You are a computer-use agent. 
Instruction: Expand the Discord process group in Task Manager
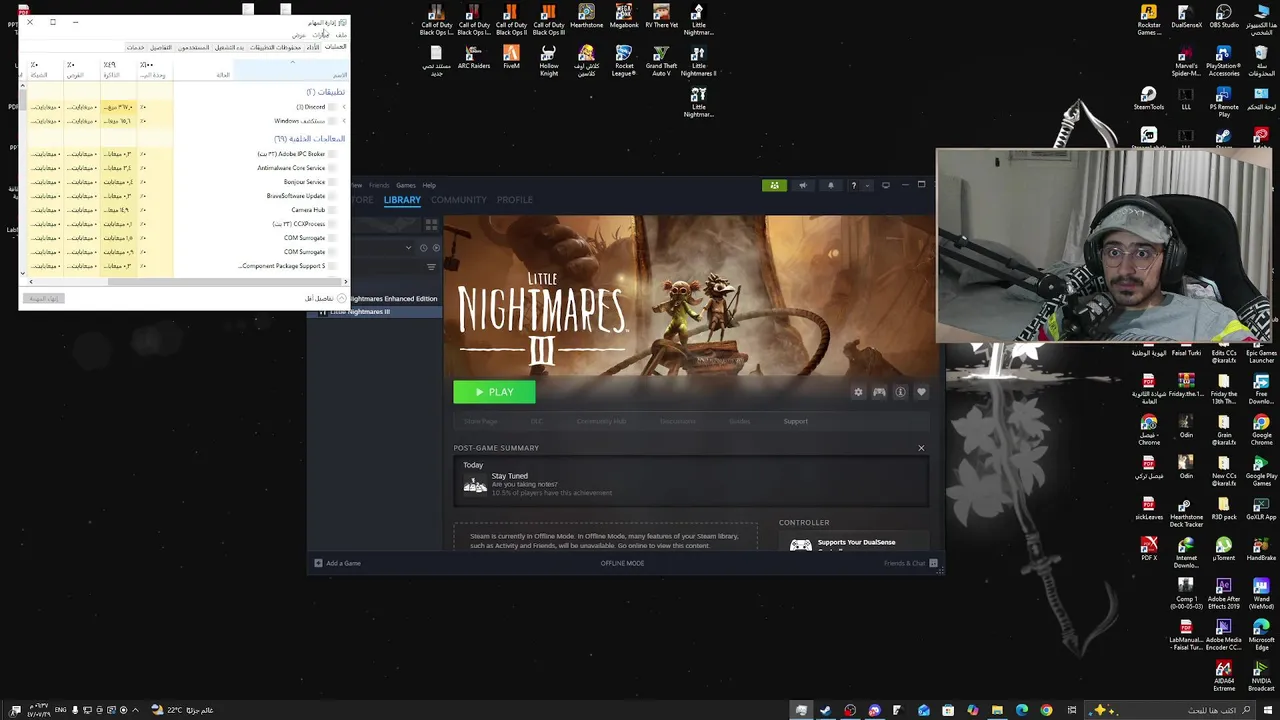[x=344, y=107]
